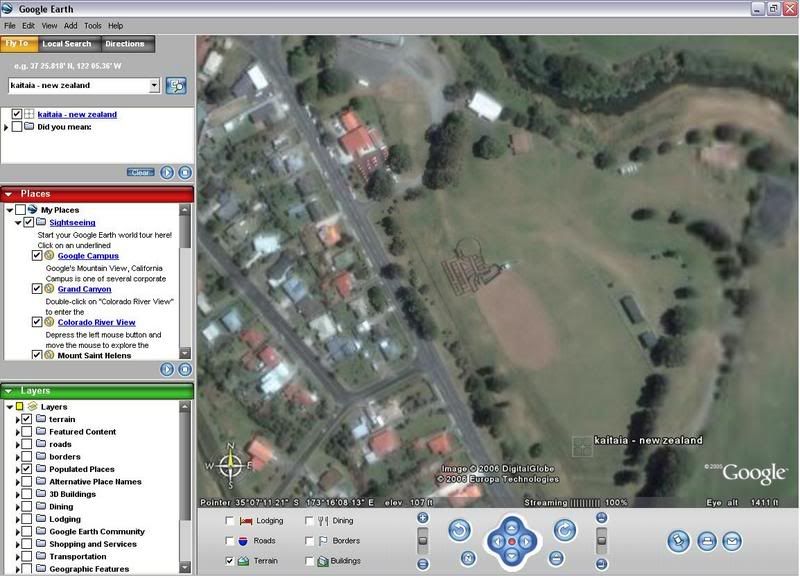Toggle the Borders checkbox in bottom toolbar
The height and width of the screenshot is (578, 800).
[x=309, y=540]
